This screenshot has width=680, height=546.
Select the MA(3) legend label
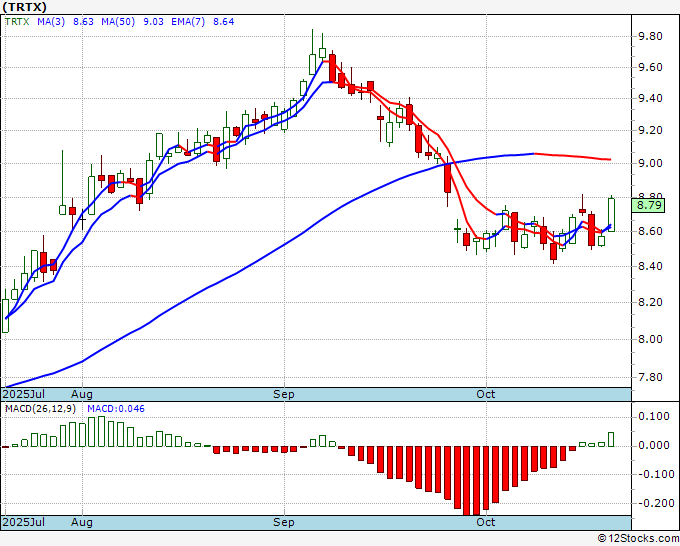[51, 22]
